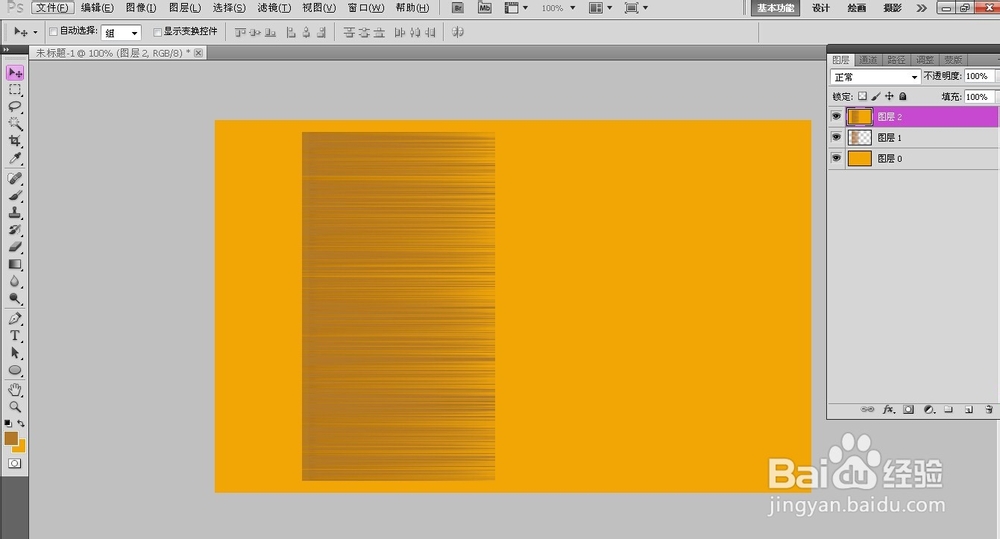The width and height of the screenshot is (1000, 539).
Task: Toggle lock image pixels
Action: coord(876,96)
